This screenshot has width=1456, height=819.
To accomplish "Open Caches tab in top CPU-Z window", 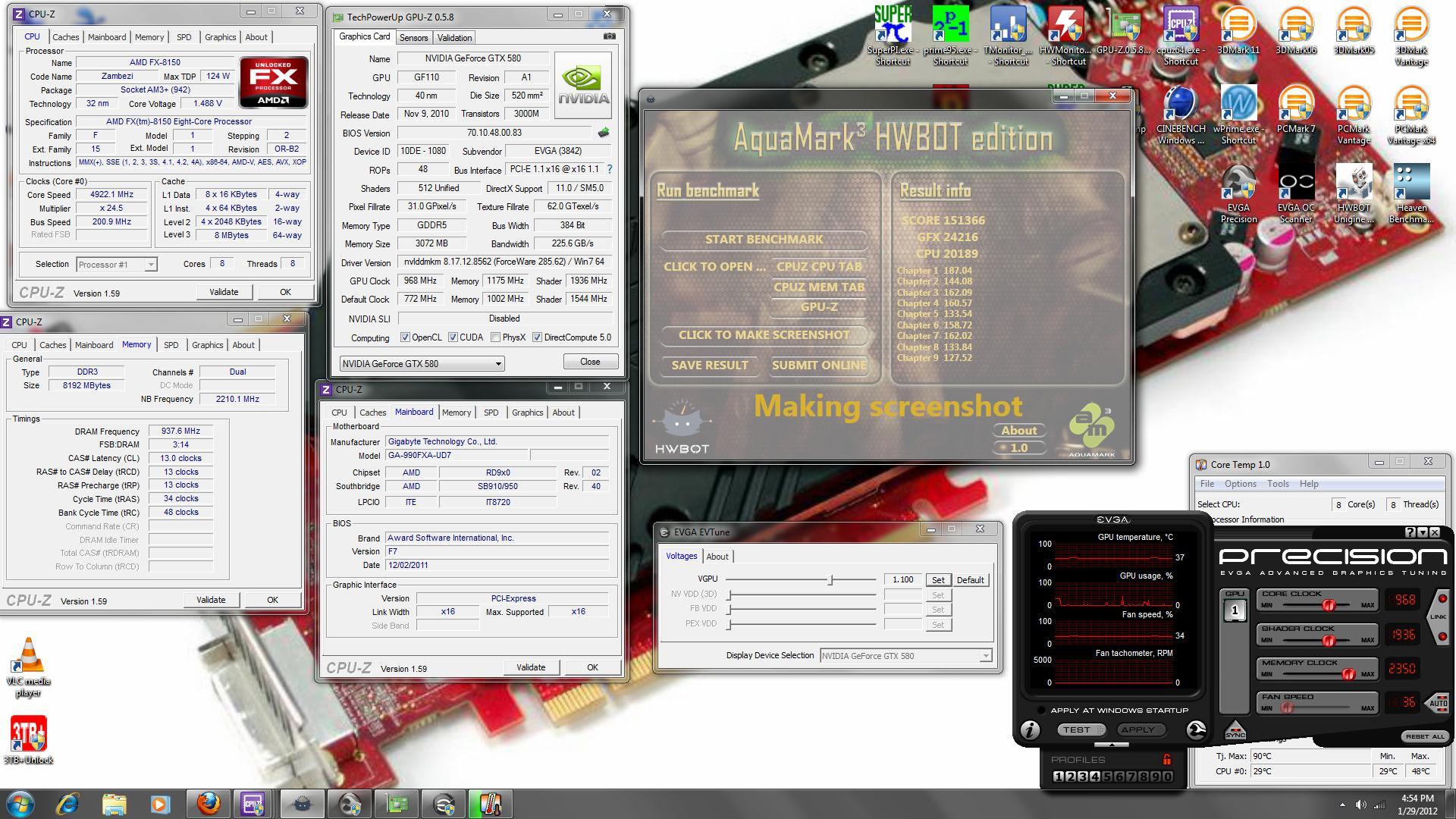I will (66, 37).
